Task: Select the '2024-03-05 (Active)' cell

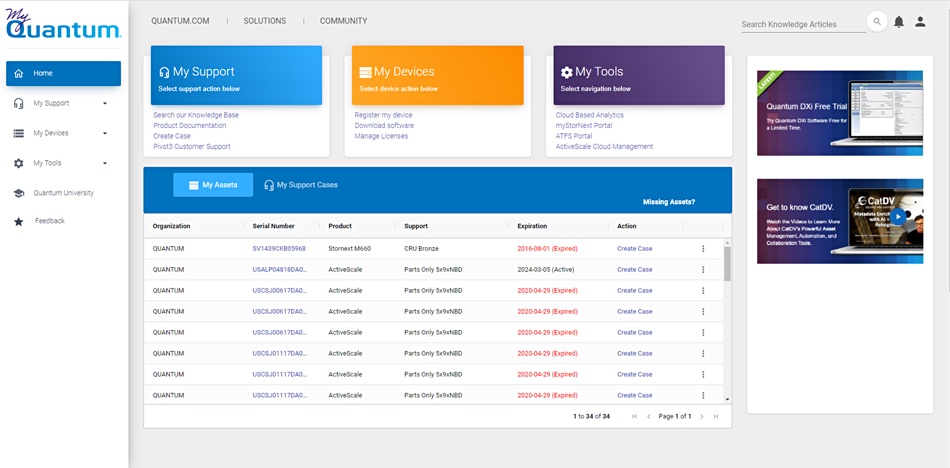Action: (546, 270)
